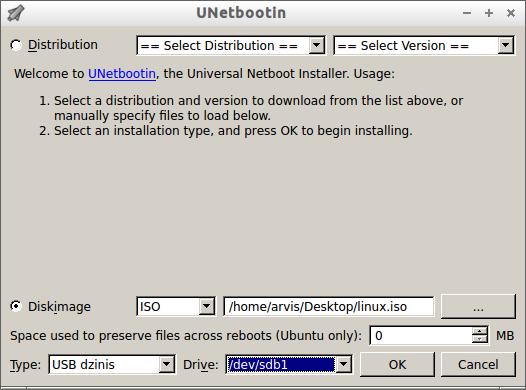Click the Cancel button

[x=478, y=365]
